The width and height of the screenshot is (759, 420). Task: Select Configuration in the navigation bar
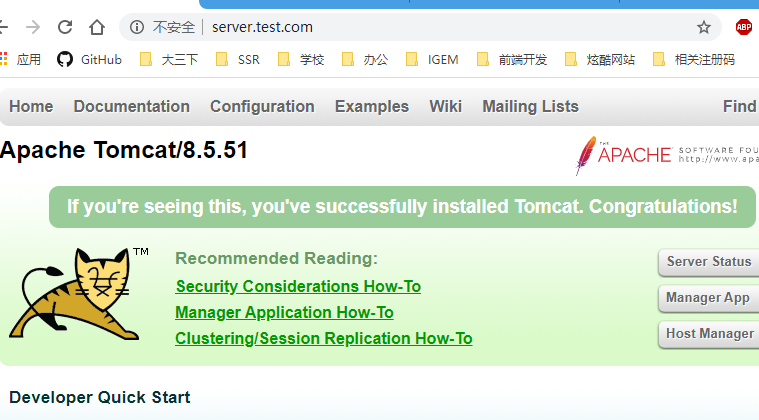click(x=262, y=106)
